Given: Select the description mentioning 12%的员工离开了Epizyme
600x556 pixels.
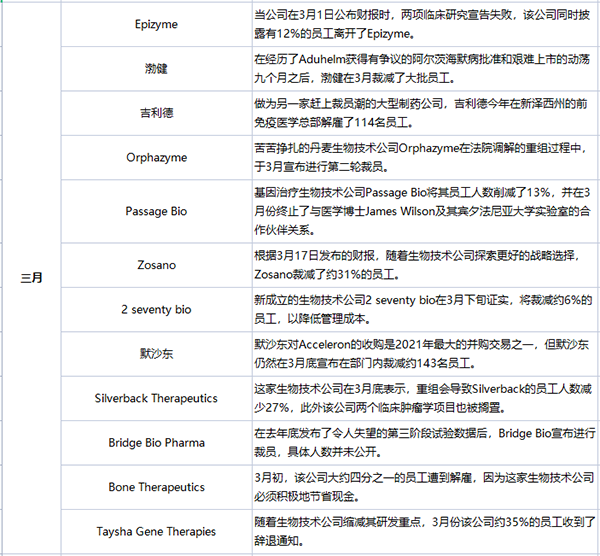Looking at the screenshot, I should [426, 24].
